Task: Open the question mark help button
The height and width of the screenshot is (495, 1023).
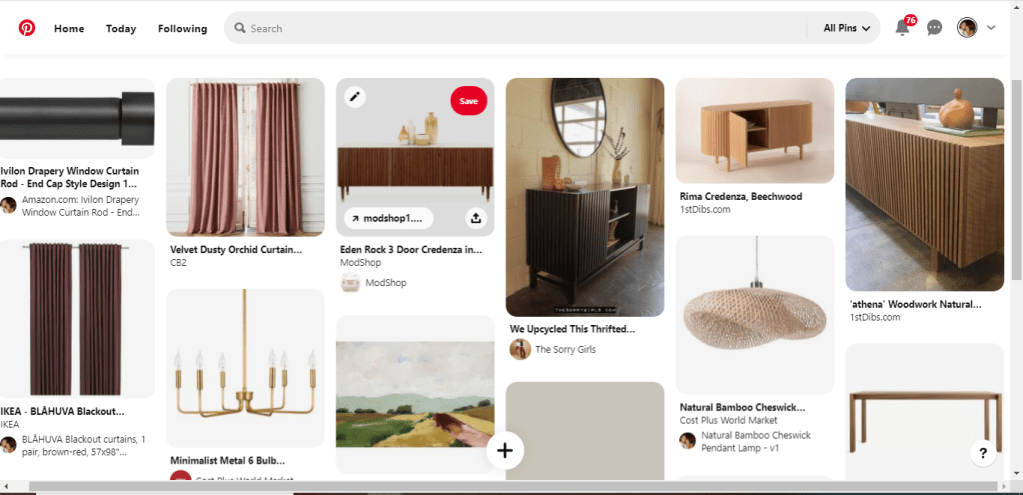Action: coord(984,453)
